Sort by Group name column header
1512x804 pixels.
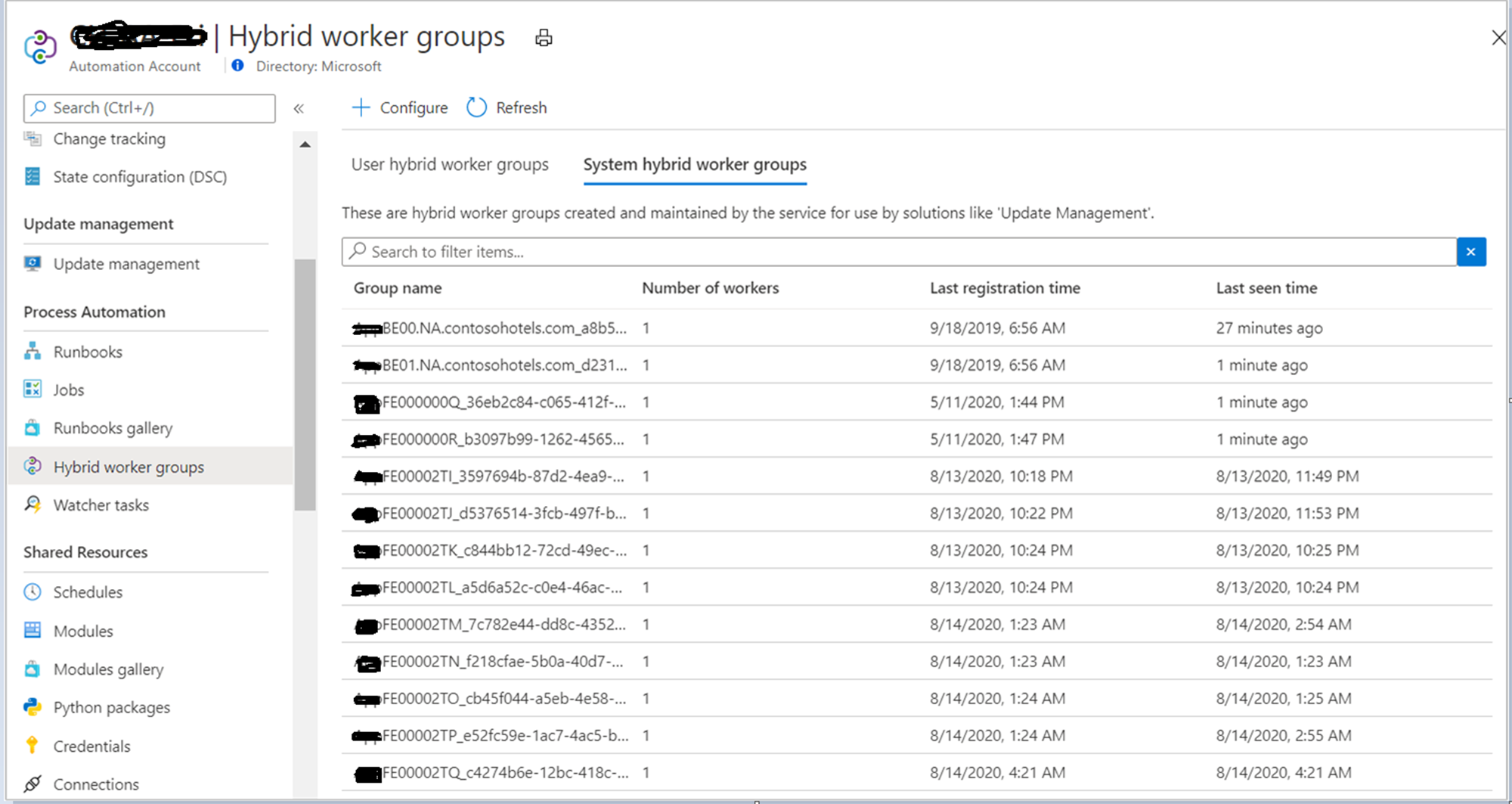[398, 288]
